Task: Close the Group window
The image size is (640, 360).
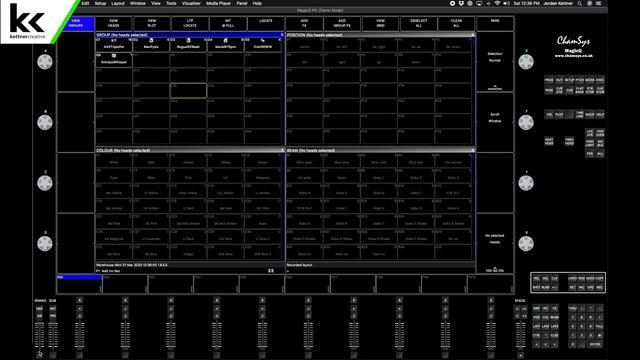Action: pos(281,35)
